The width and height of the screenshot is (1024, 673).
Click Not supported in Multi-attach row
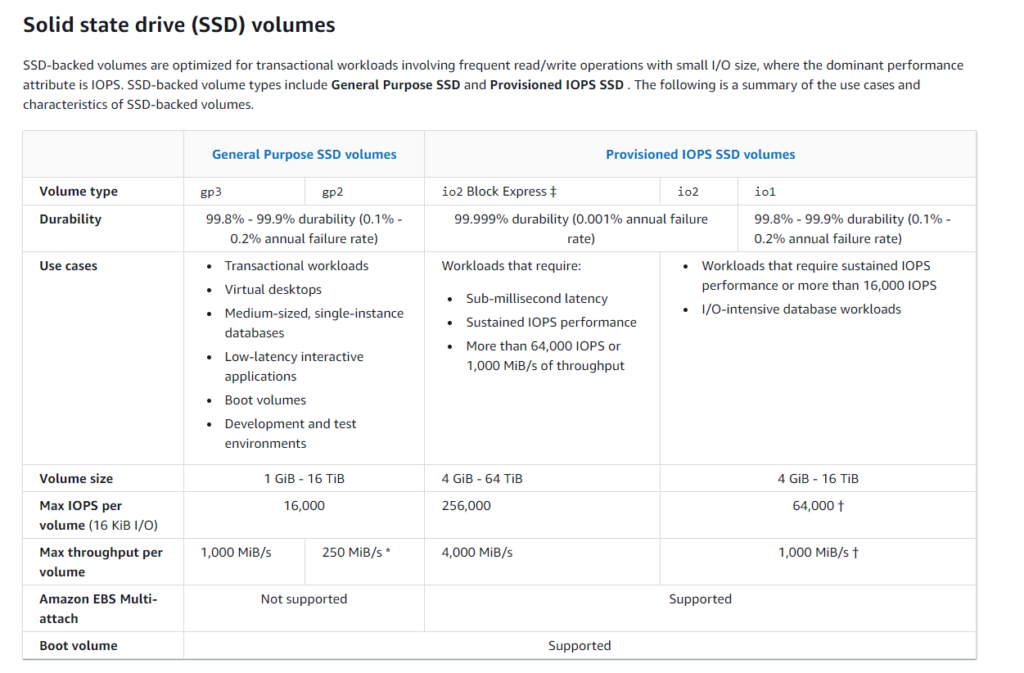304,599
